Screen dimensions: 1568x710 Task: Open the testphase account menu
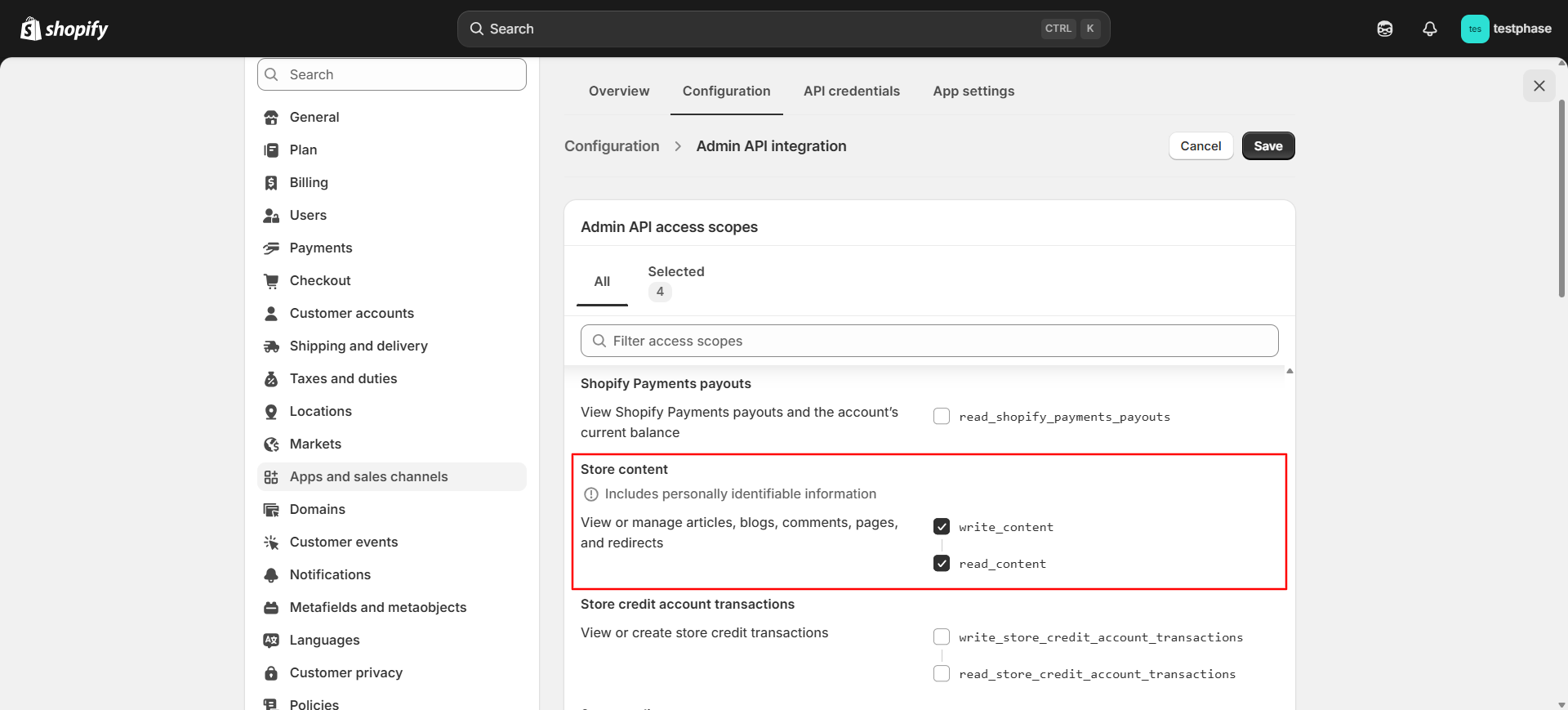click(1506, 29)
